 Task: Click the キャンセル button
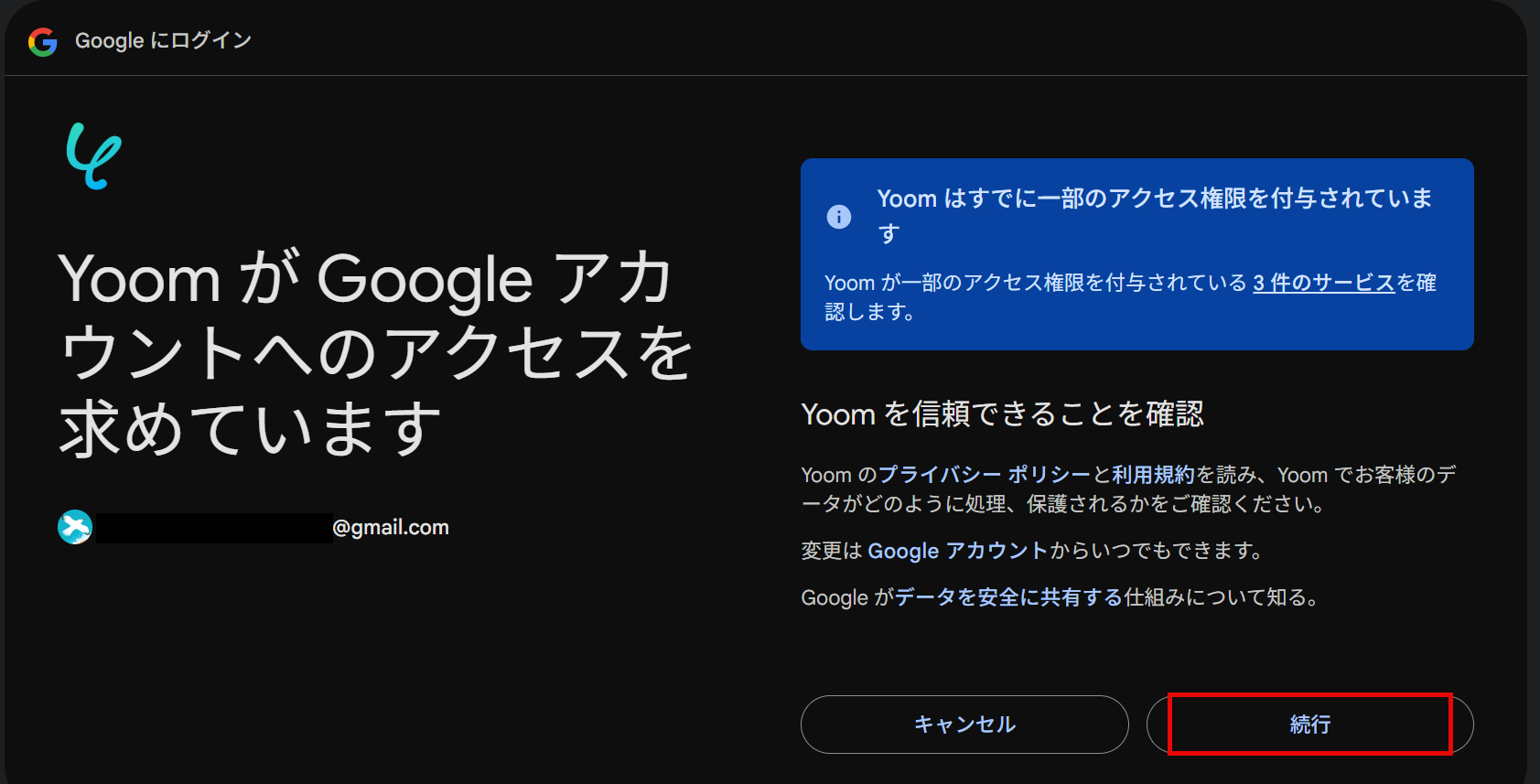pyautogui.click(x=964, y=725)
